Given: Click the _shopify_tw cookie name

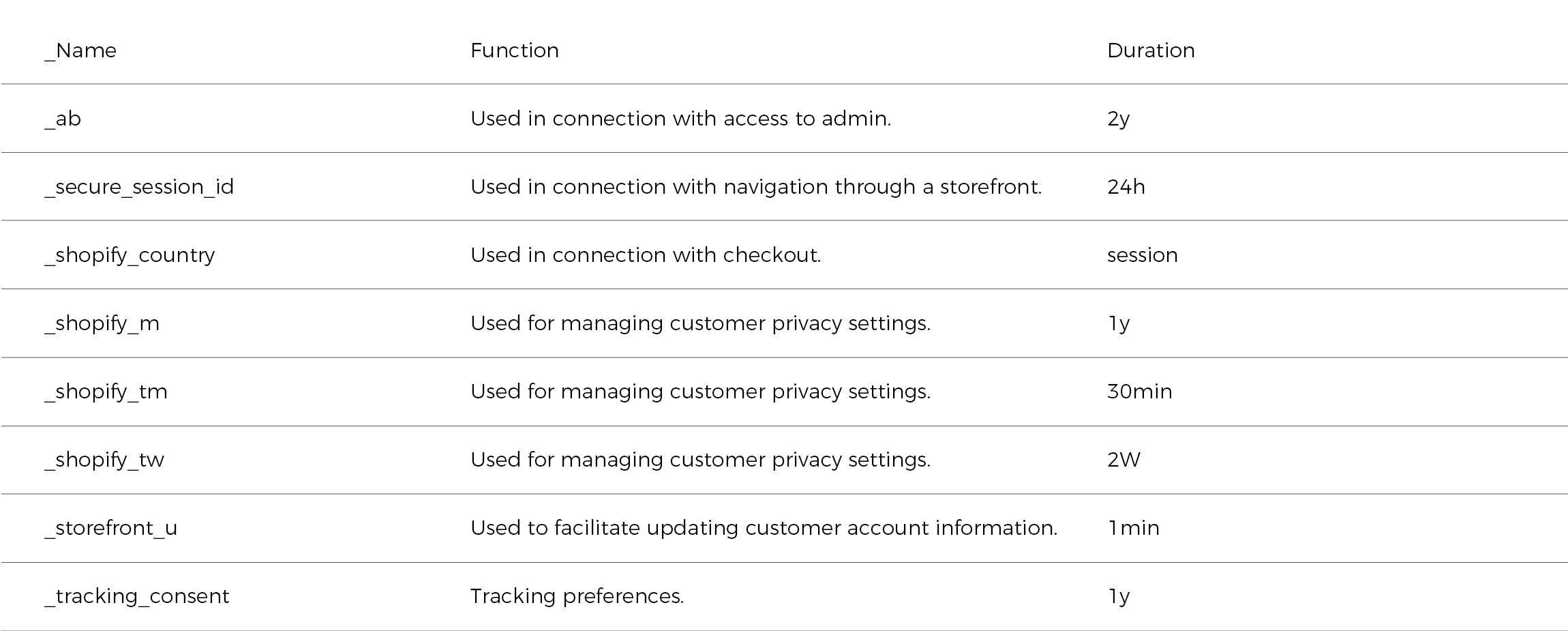Looking at the screenshot, I should (104, 460).
